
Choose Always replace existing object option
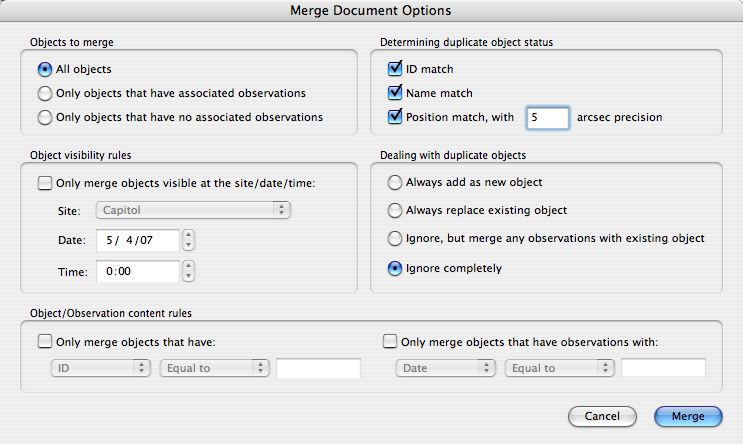[x=394, y=210]
